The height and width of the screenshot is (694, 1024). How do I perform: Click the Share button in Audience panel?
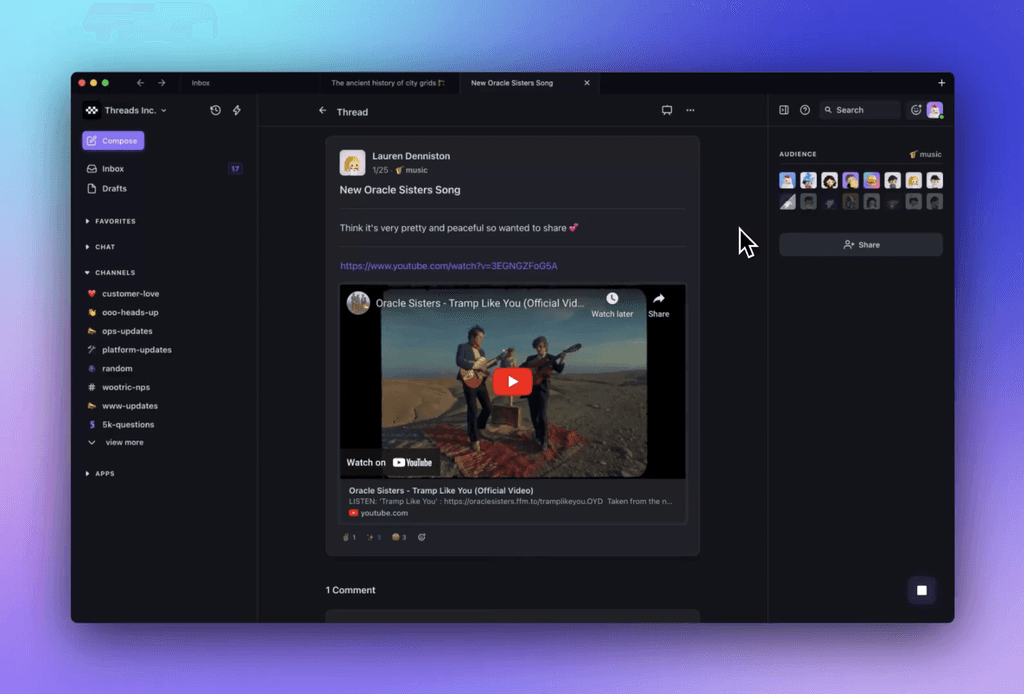coord(861,245)
